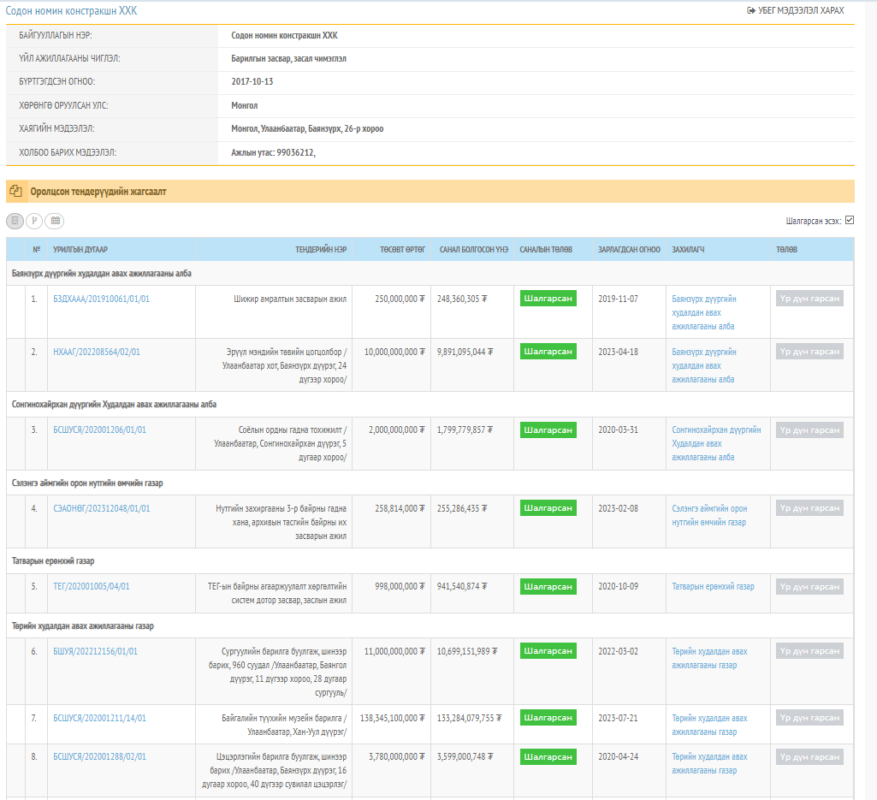Open the Сэлэнгэ аймгийн customer link in row 4
Viewport: 877px width, 800px height.
tap(709, 515)
